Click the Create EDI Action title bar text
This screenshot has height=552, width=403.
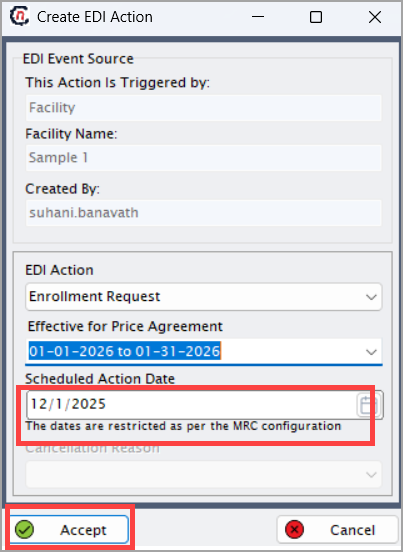click(x=95, y=17)
